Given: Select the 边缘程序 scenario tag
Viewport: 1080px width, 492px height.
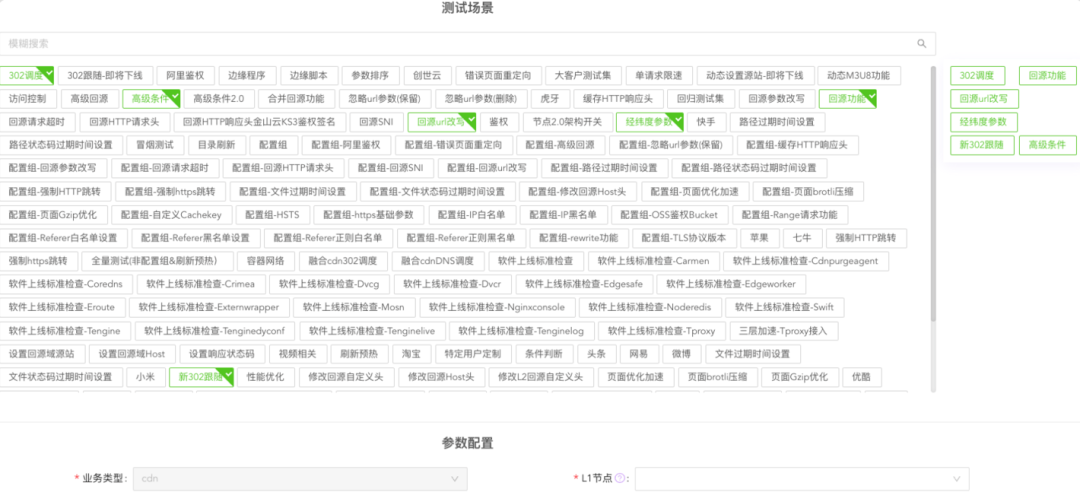Looking at the screenshot, I should [247, 76].
